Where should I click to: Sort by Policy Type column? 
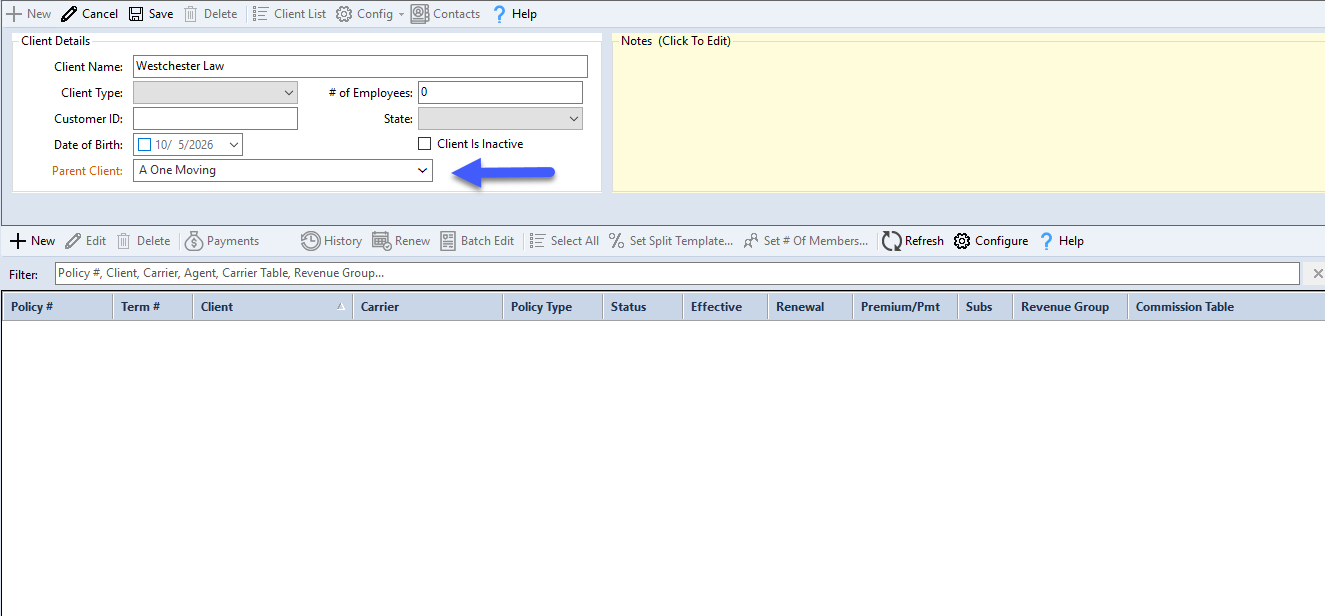553,307
